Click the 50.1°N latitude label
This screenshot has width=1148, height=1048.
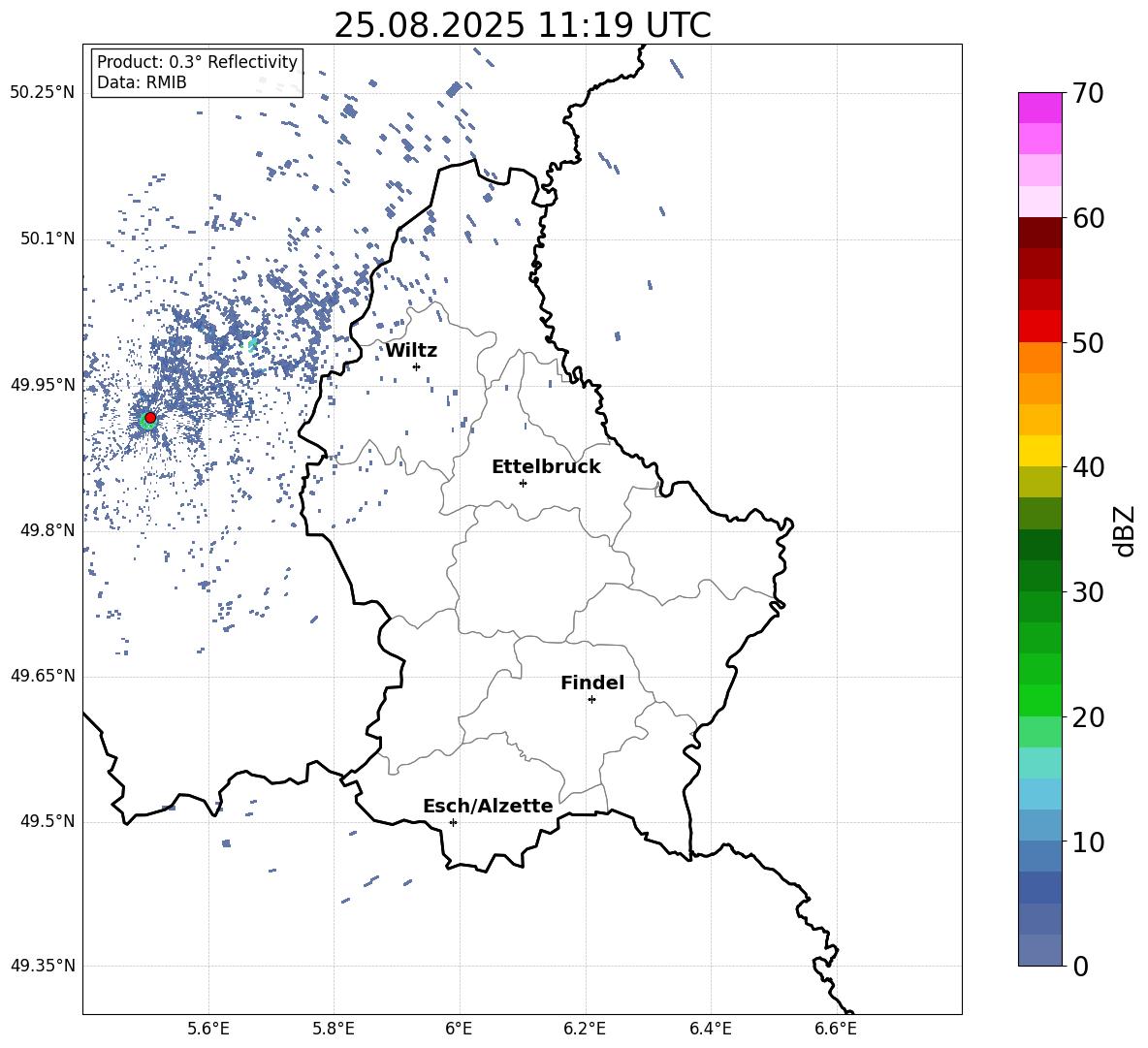coord(48,239)
